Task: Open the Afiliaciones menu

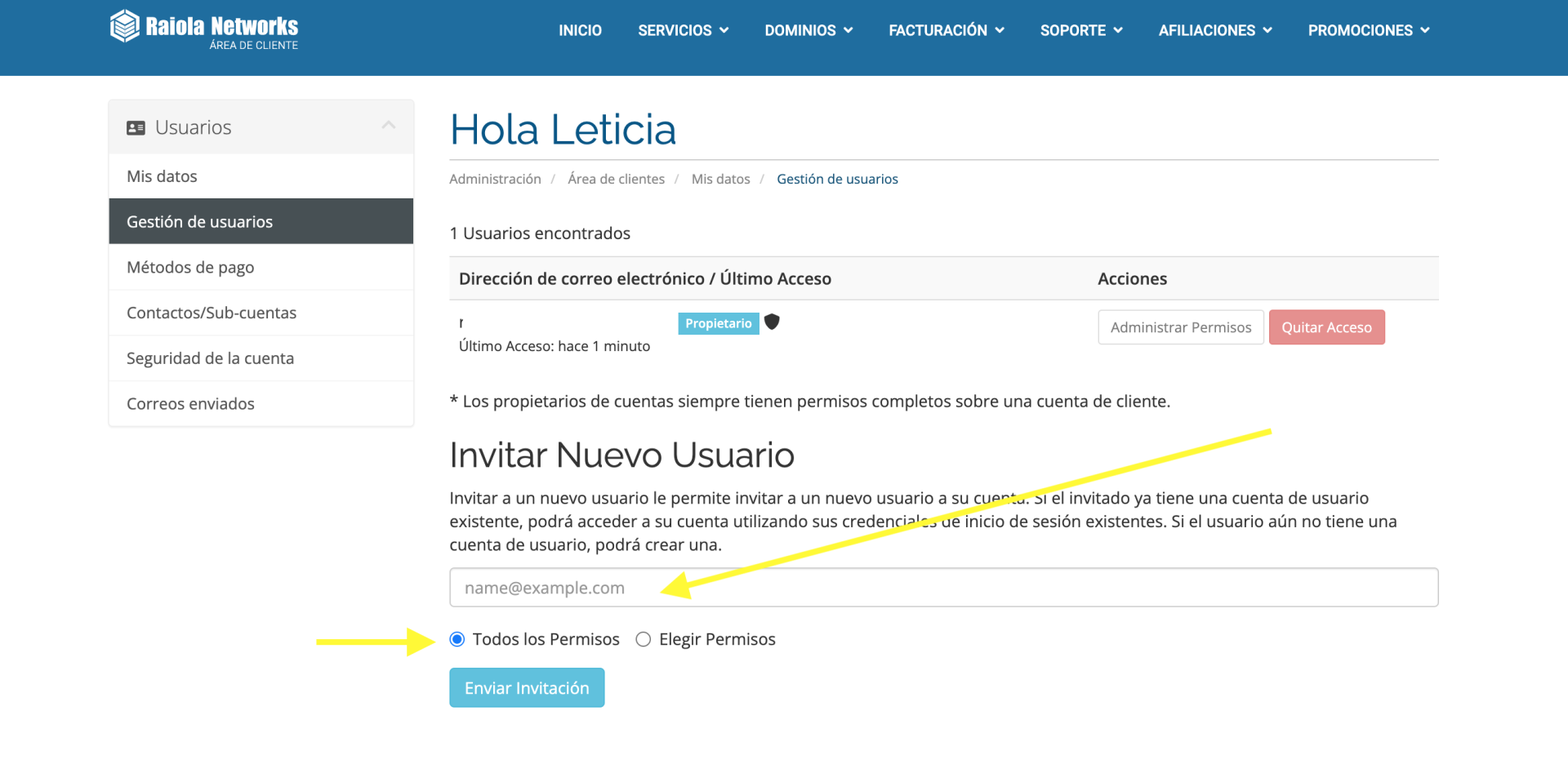Action: 1215,30
